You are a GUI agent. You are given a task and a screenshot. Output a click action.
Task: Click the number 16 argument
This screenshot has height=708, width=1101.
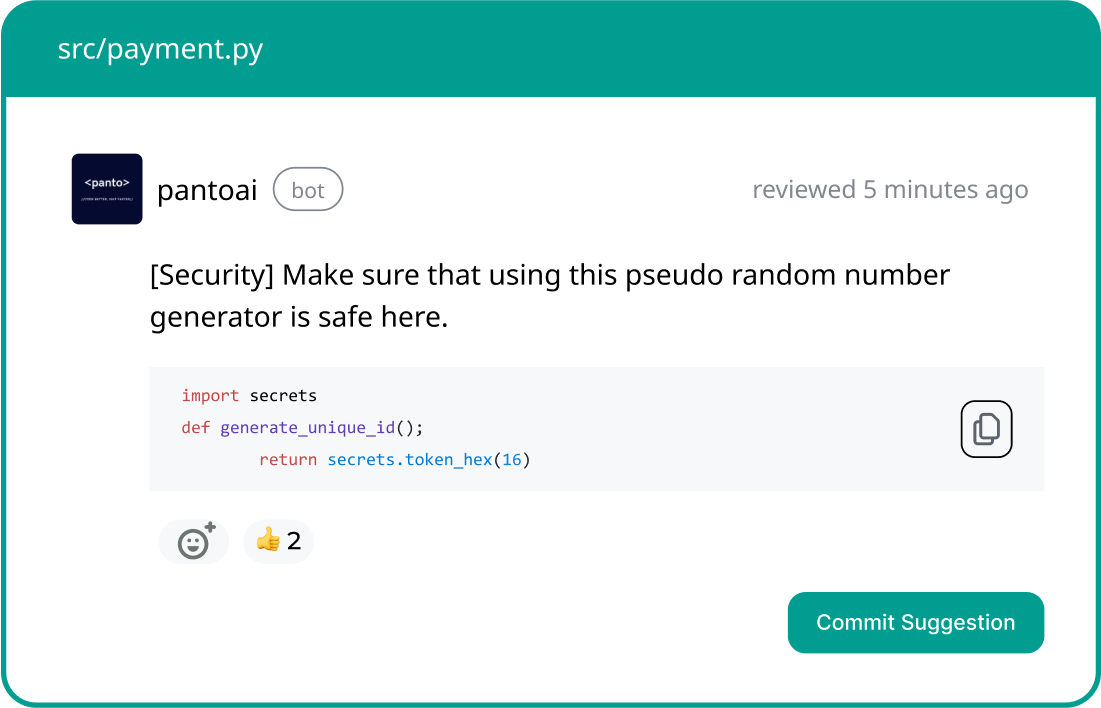[512, 460]
